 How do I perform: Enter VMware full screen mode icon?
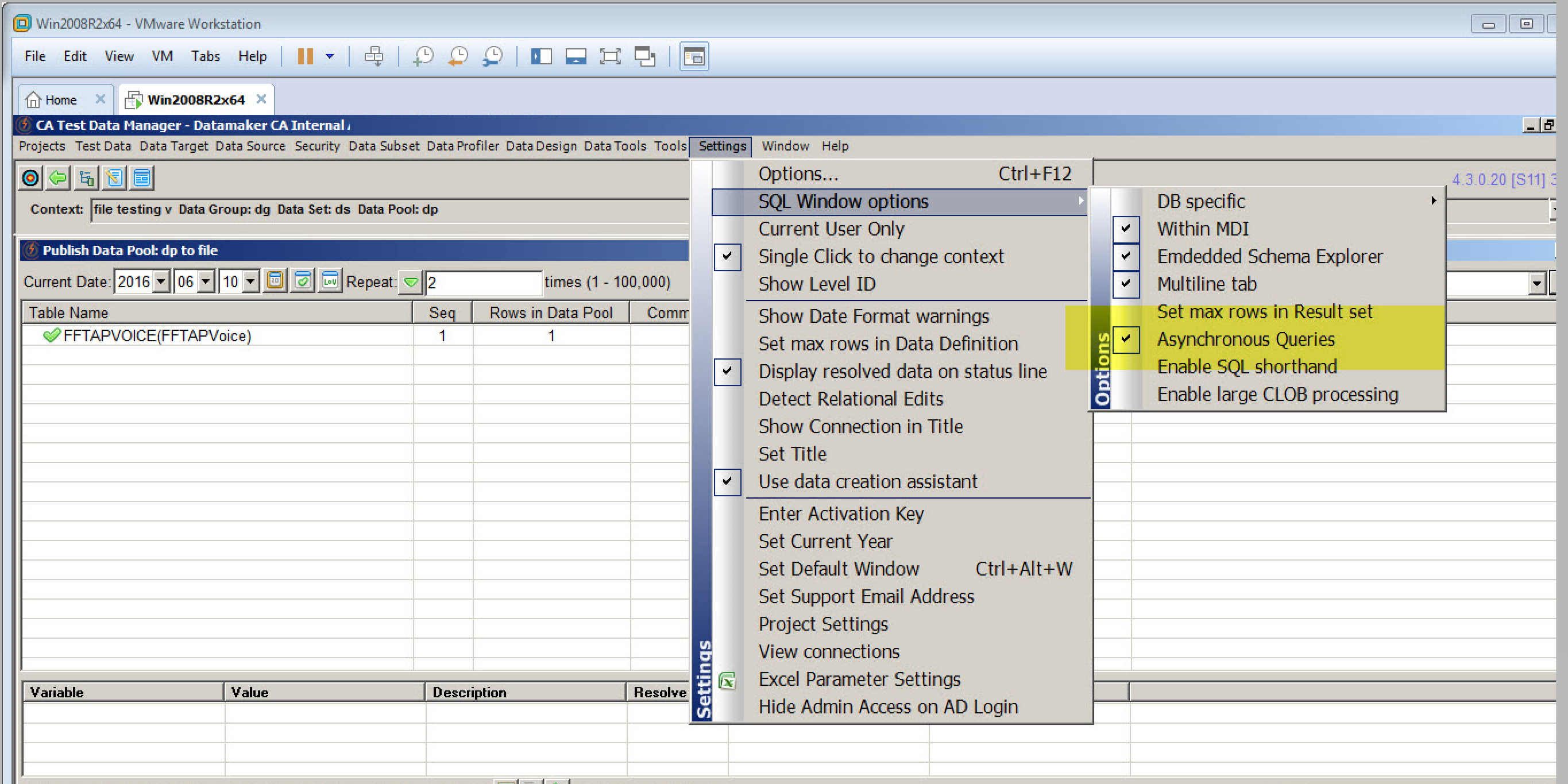(x=610, y=57)
